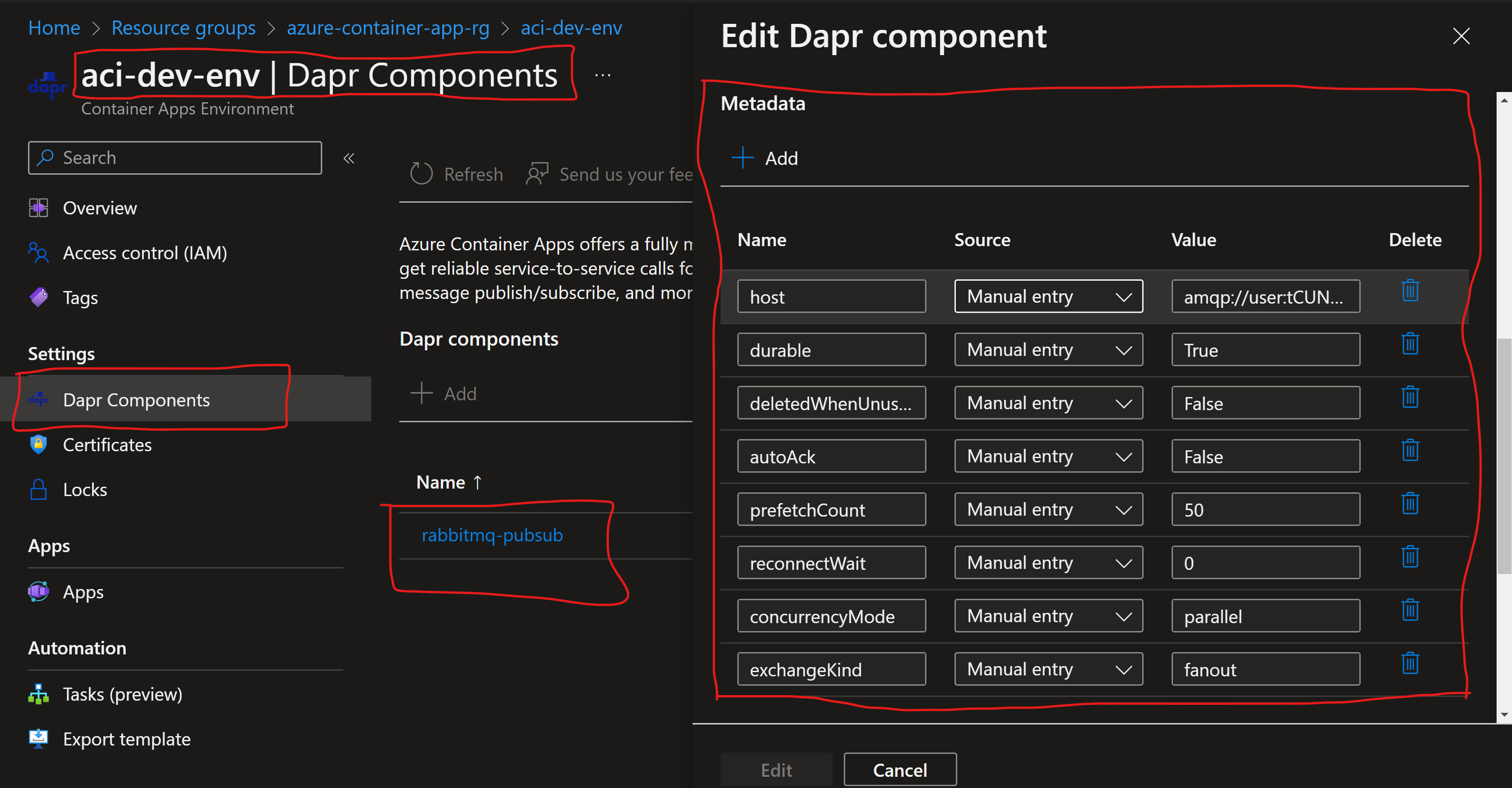Viewport: 1512px width, 788px height.
Task: Open the more options ellipsis
Action: 603,76
